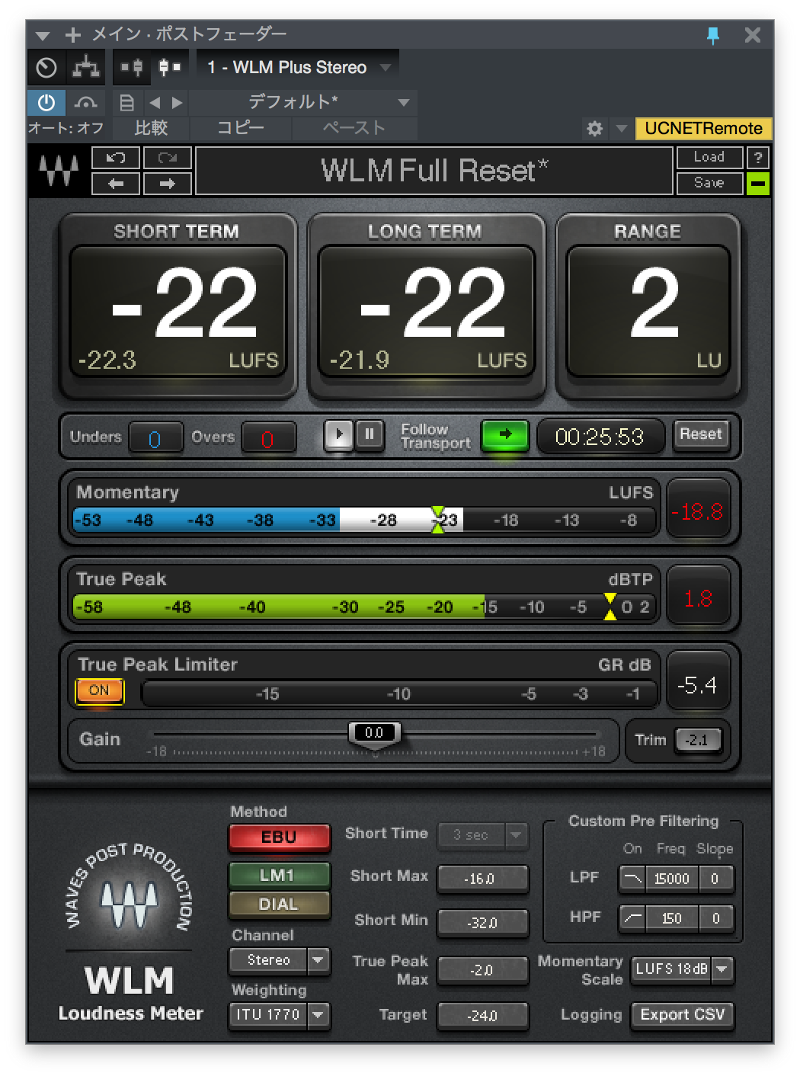This screenshot has width=800, height=1076.
Task: Click the WLM Full Reset preset name
Action: coord(434,171)
